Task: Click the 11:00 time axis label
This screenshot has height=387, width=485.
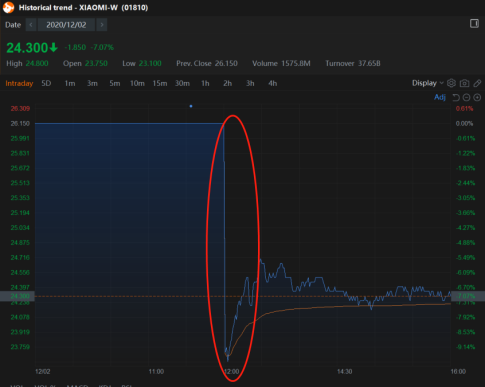Action: (x=156, y=371)
